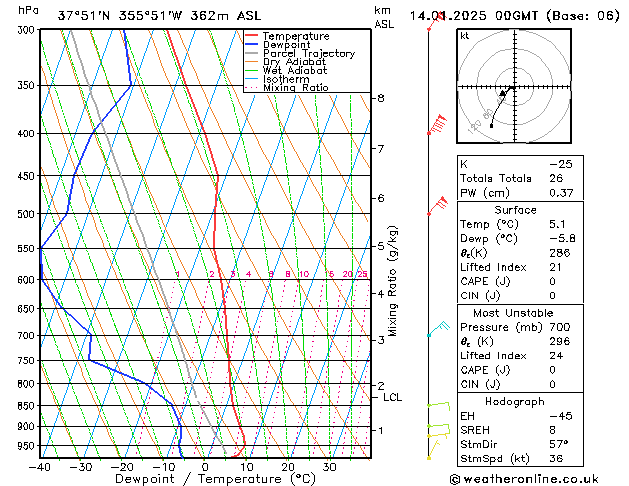Click the red wind barb at 400 hPa

437,124
